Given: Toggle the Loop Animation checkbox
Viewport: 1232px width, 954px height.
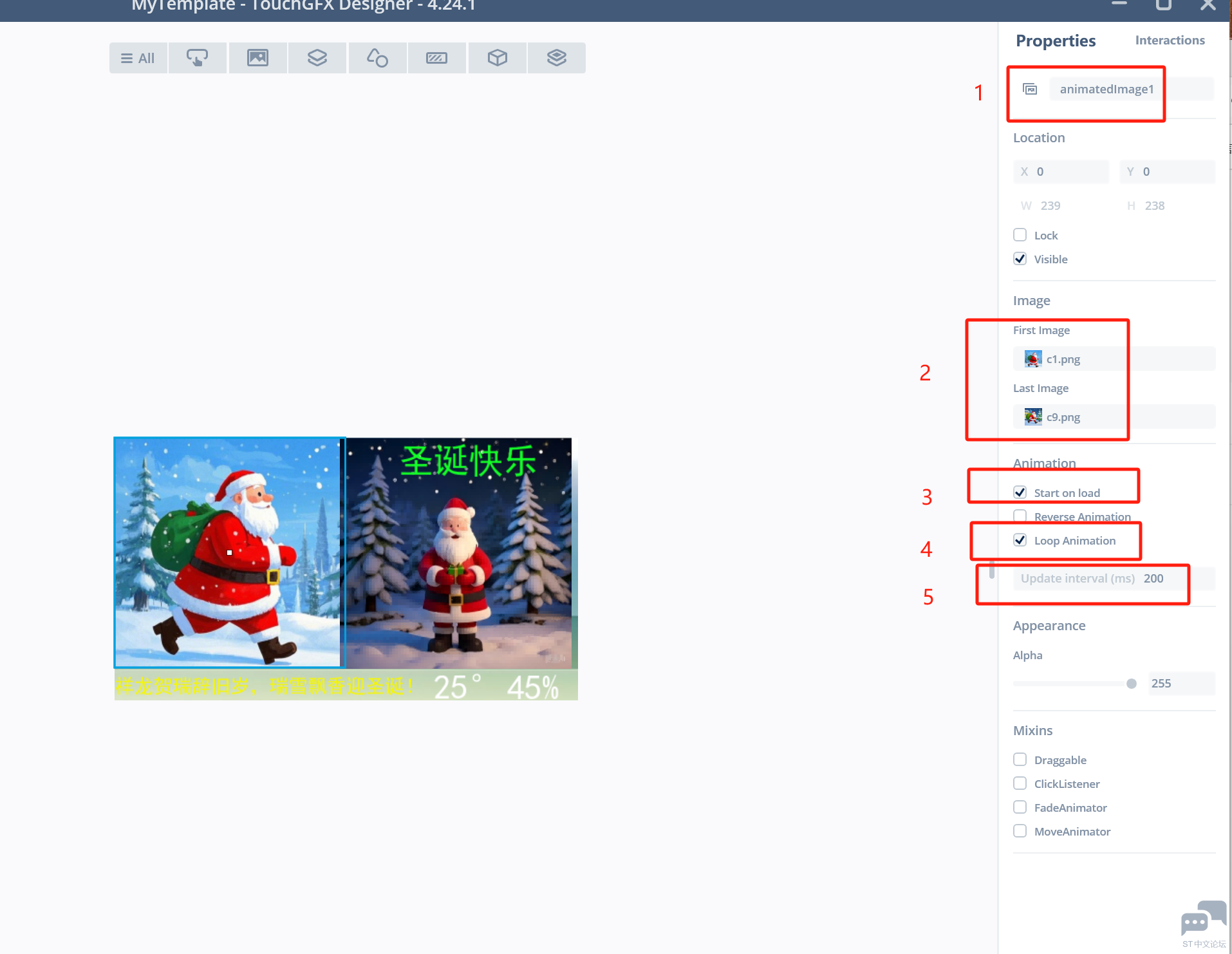Looking at the screenshot, I should 1020,540.
